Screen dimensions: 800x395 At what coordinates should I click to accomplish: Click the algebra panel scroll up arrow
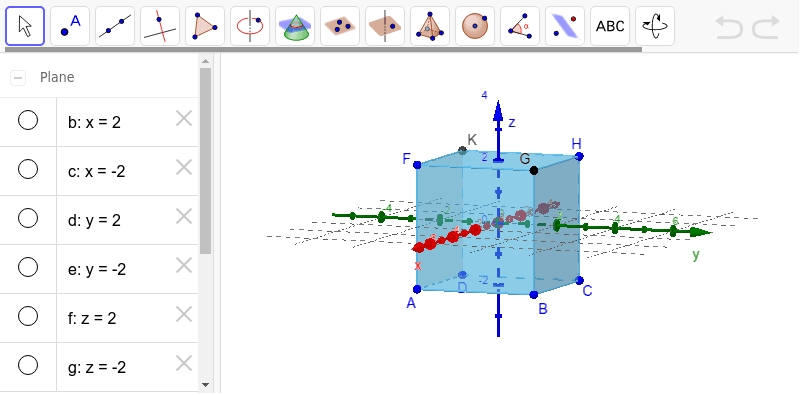pyautogui.click(x=206, y=61)
